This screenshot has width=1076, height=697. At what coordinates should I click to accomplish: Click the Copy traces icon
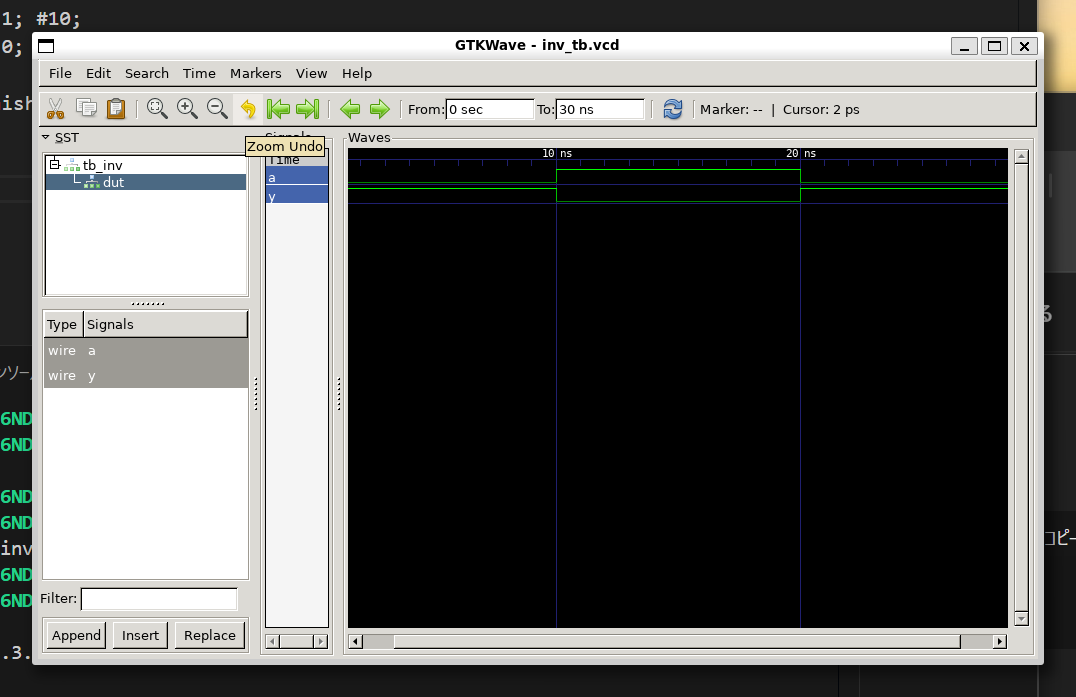pos(86,109)
